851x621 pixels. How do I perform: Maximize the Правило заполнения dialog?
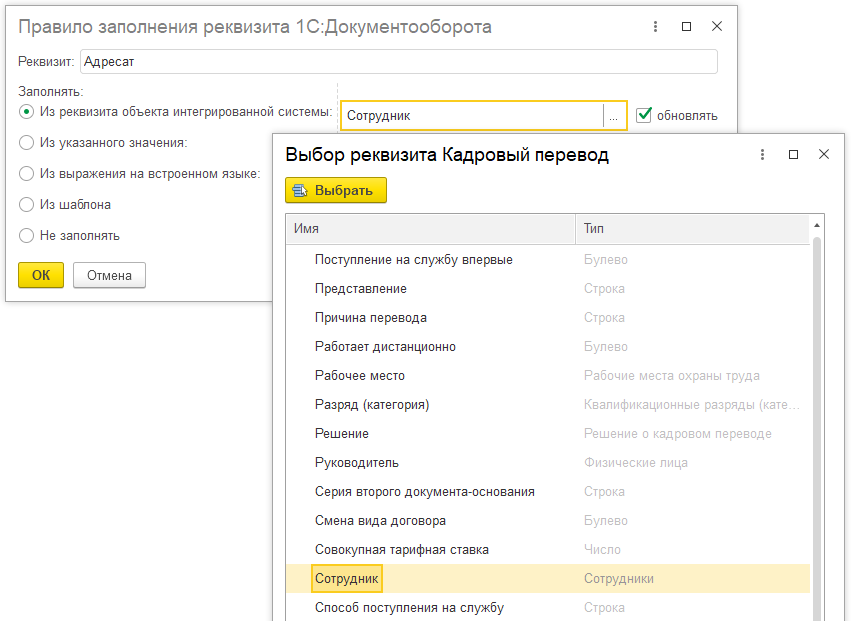[687, 27]
